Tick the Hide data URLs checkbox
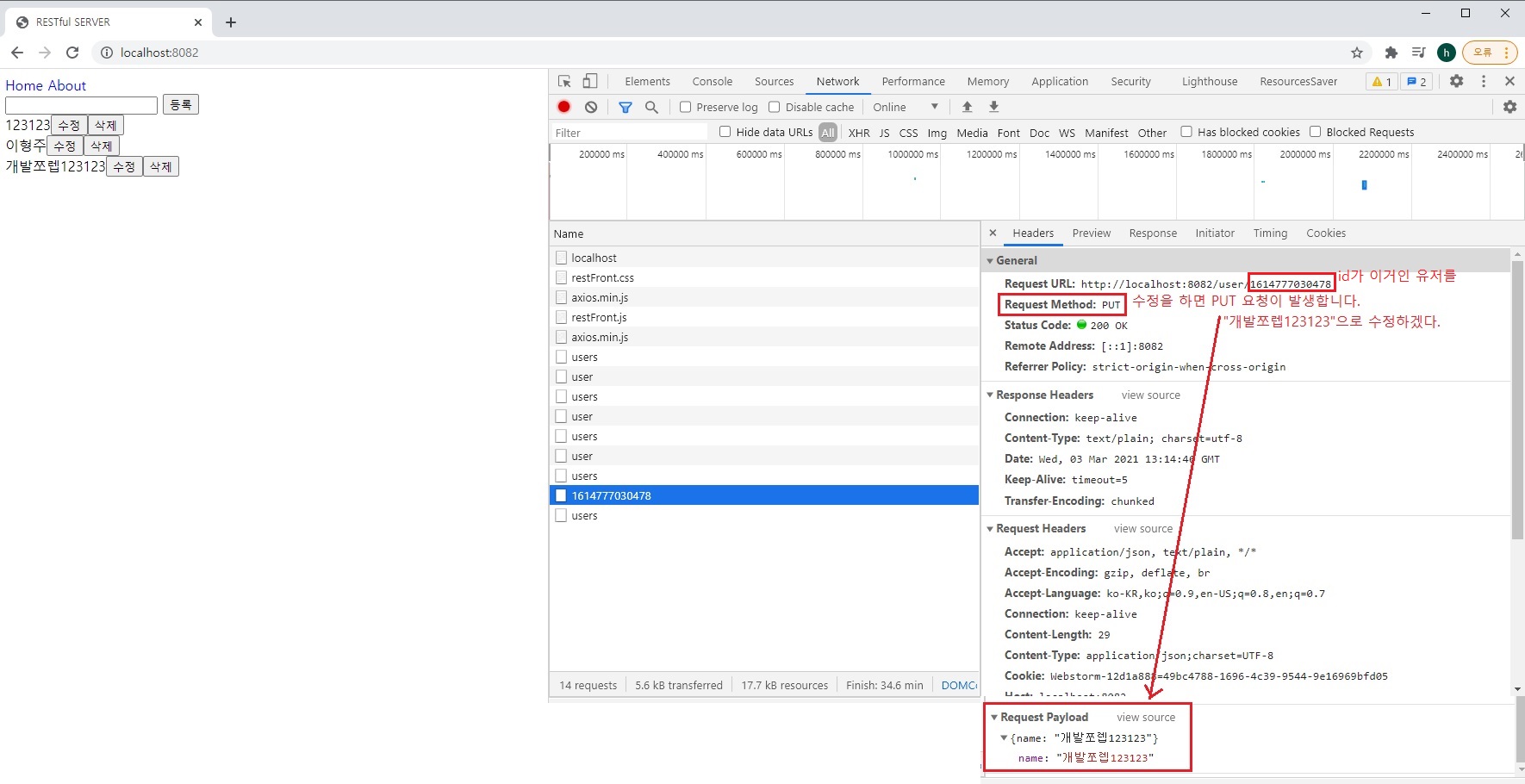 coord(725,132)
